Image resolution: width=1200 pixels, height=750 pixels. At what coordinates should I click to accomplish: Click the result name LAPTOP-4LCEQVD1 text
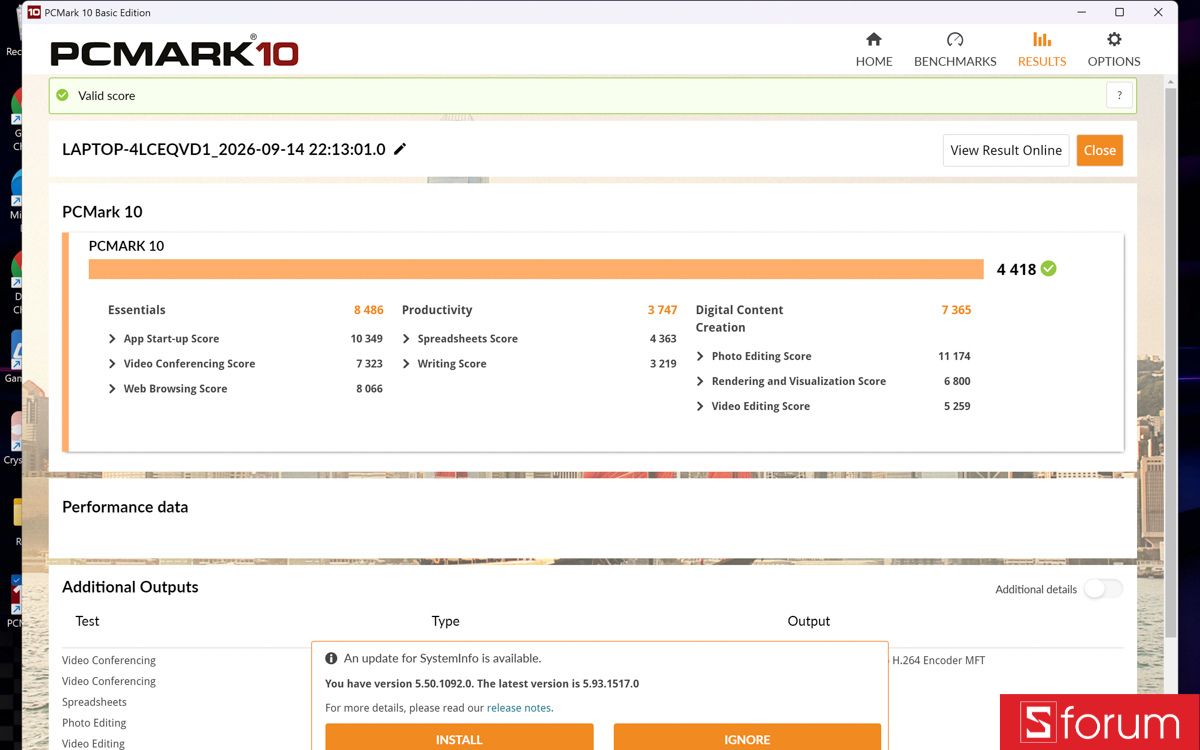click(x=224, y=149)
